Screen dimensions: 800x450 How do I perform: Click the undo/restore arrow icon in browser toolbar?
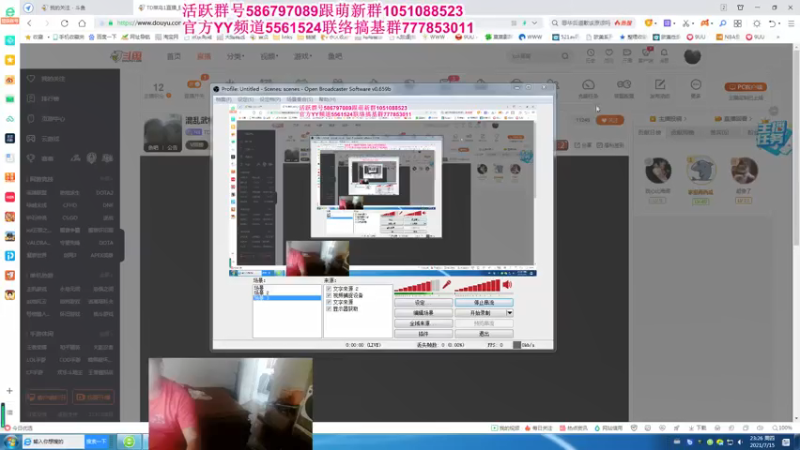(772, 23)
